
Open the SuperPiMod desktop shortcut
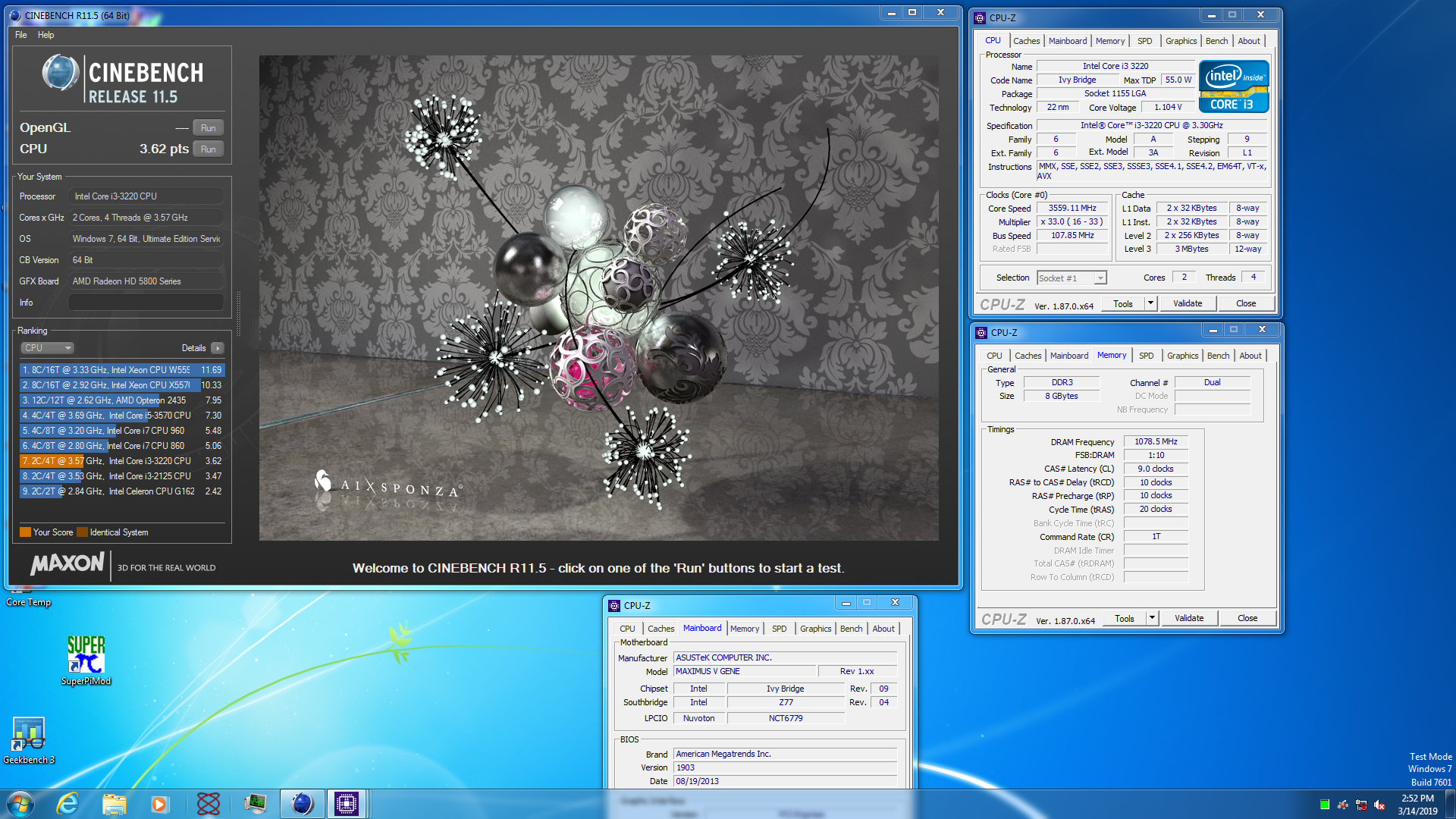point(86,660)
